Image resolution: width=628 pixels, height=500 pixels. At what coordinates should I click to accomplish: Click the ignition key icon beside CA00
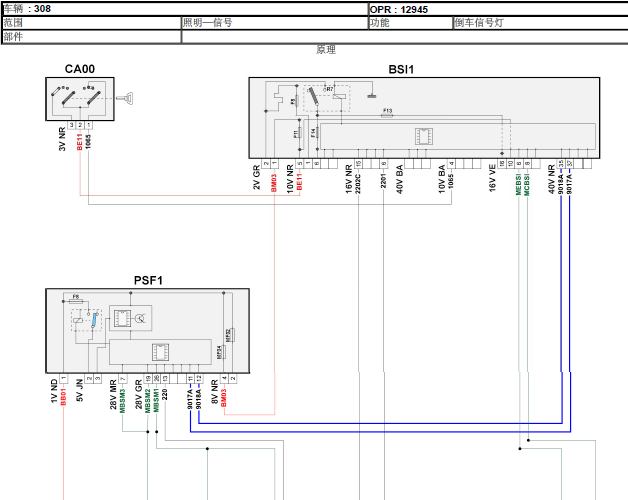point(127,98)
